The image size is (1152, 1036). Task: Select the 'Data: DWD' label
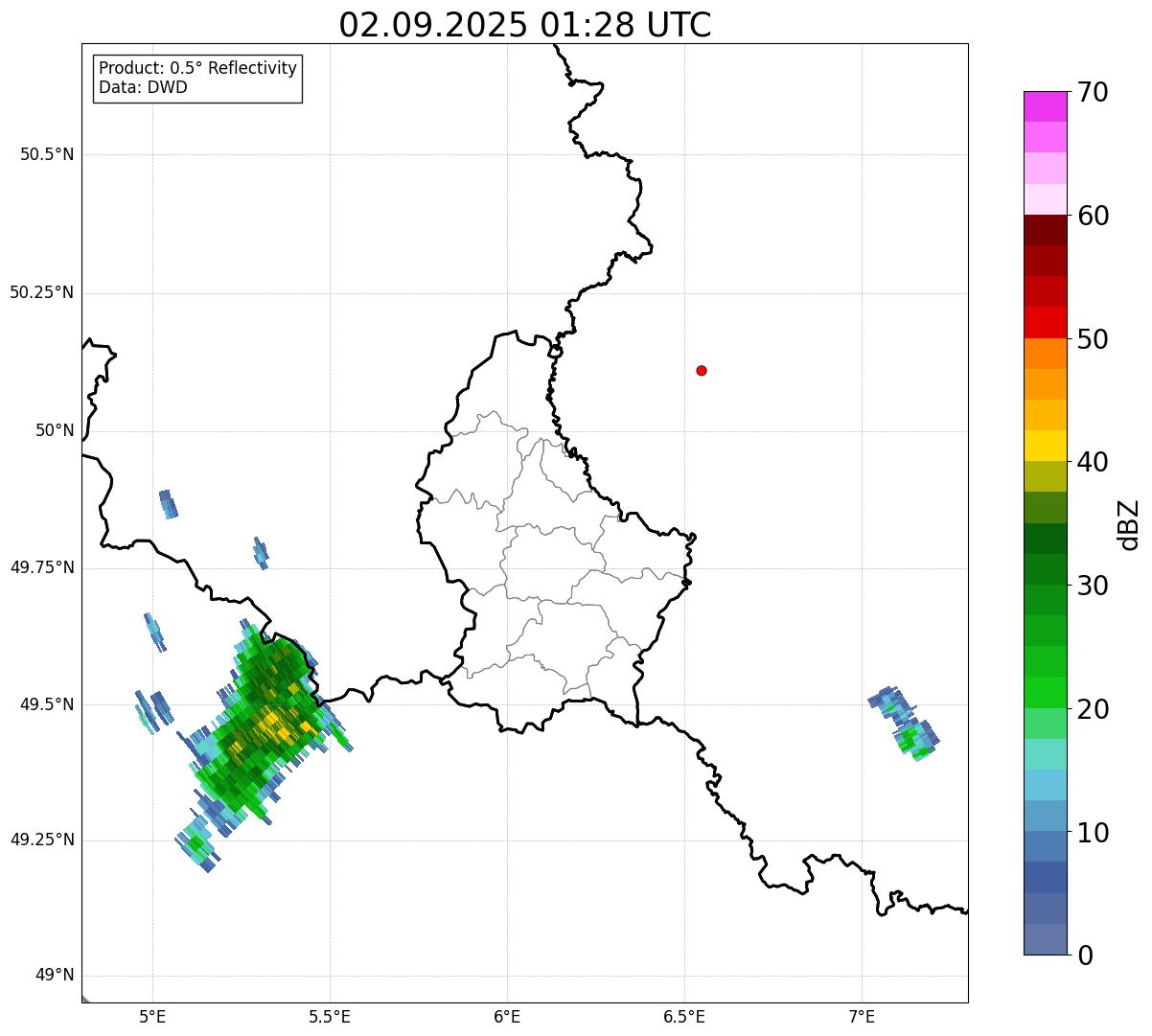[144, 87]
